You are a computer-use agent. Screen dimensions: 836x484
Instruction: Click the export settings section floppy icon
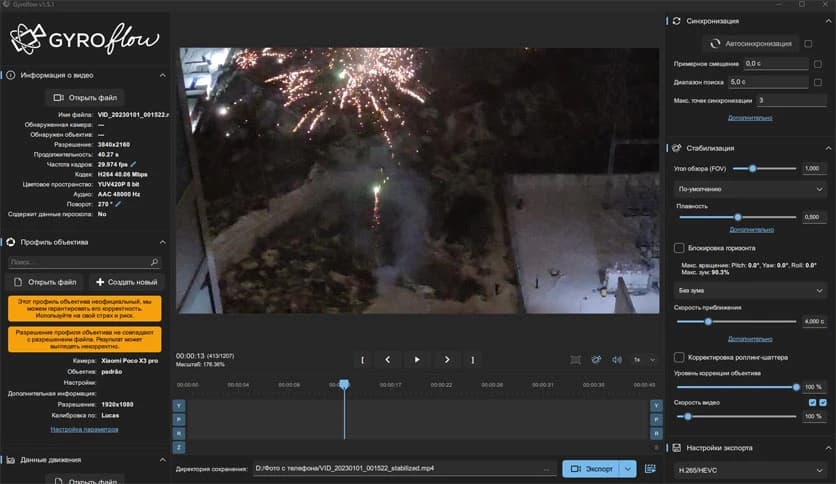677,448
